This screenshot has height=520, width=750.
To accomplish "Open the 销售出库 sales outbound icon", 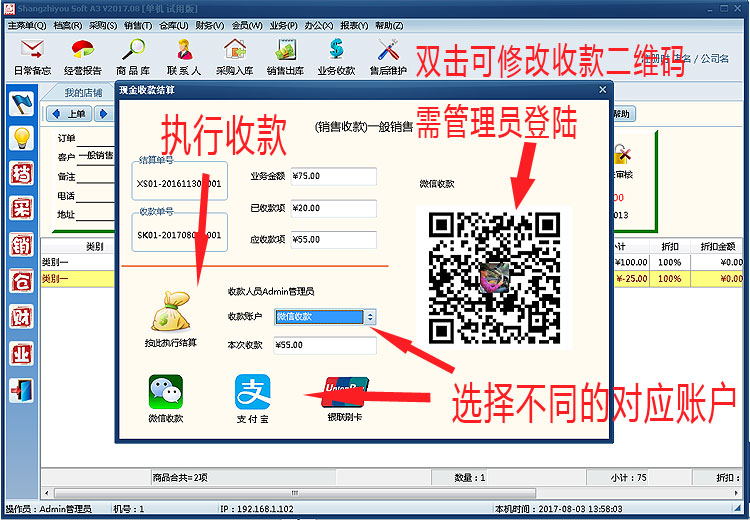I will click(286, 57).
